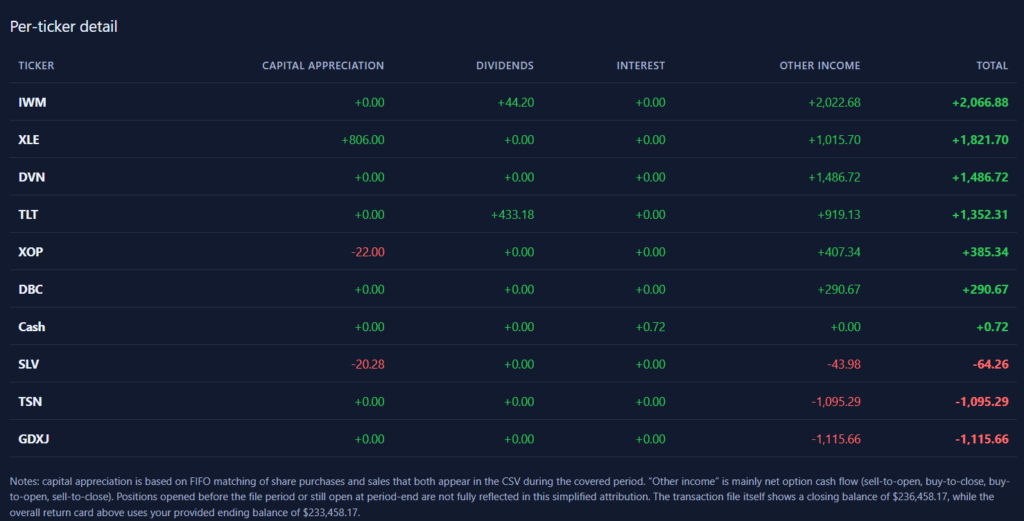This screenshot has height=521, width=1024.
Task: Click IWM total value +2,066.88
Action: (x=979, y=102)
